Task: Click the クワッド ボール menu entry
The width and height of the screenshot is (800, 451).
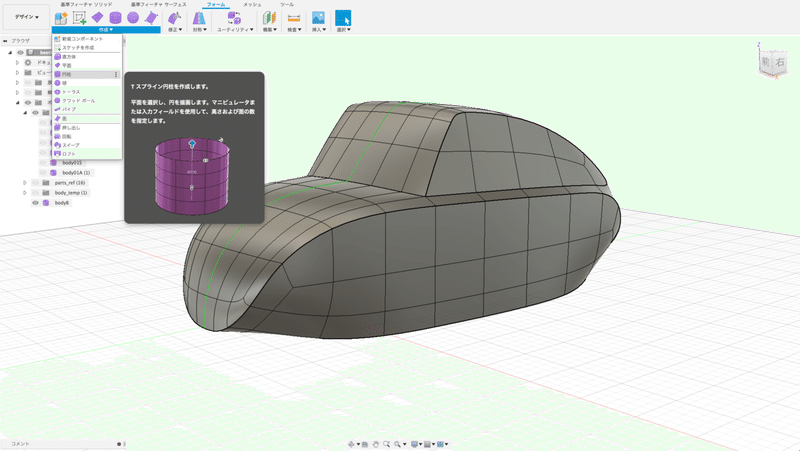Action: (77, 101)
